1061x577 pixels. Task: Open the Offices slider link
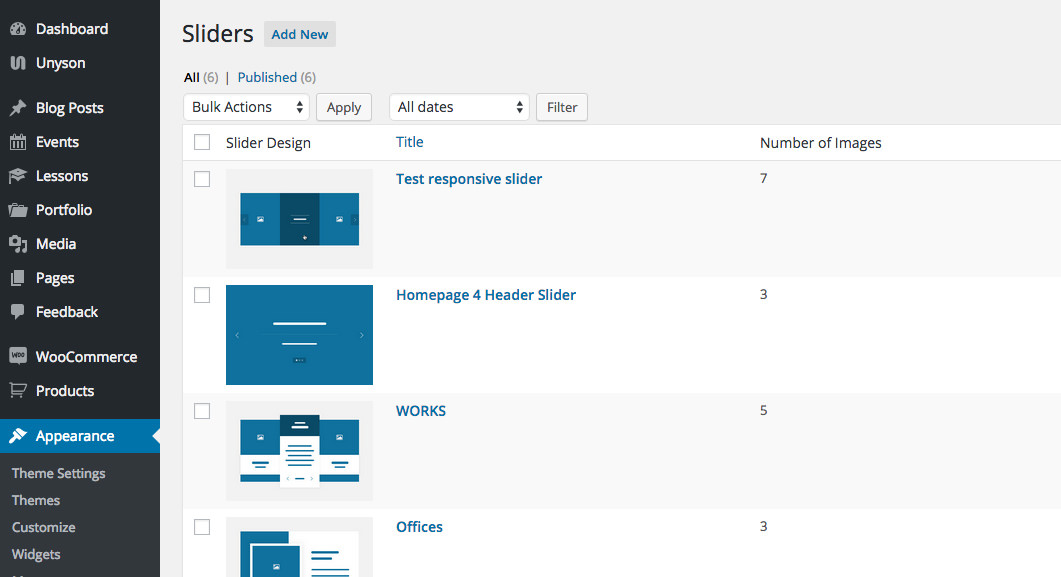pyautogui.click(x=420, y=527)
